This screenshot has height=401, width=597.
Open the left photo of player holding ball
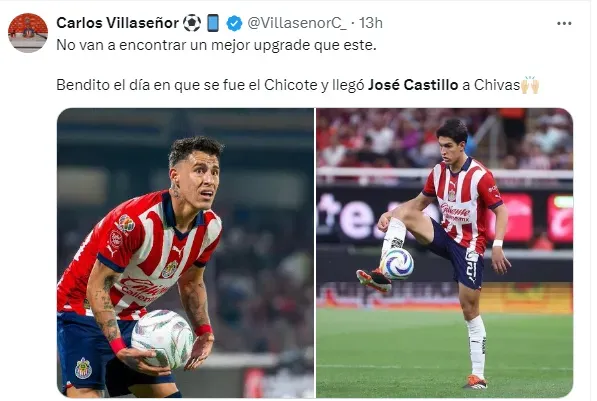[185, 253]
